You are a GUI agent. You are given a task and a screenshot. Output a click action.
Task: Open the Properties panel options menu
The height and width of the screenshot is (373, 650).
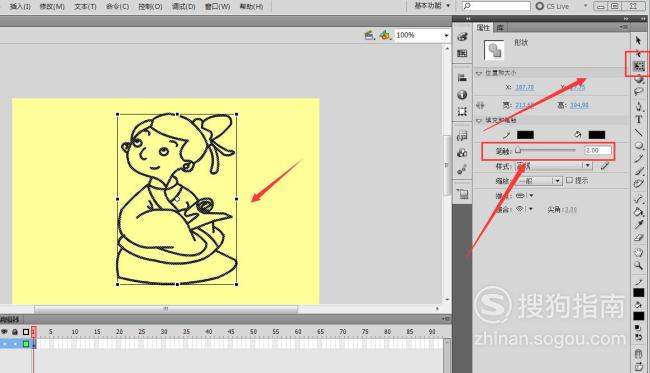[624, 27]
